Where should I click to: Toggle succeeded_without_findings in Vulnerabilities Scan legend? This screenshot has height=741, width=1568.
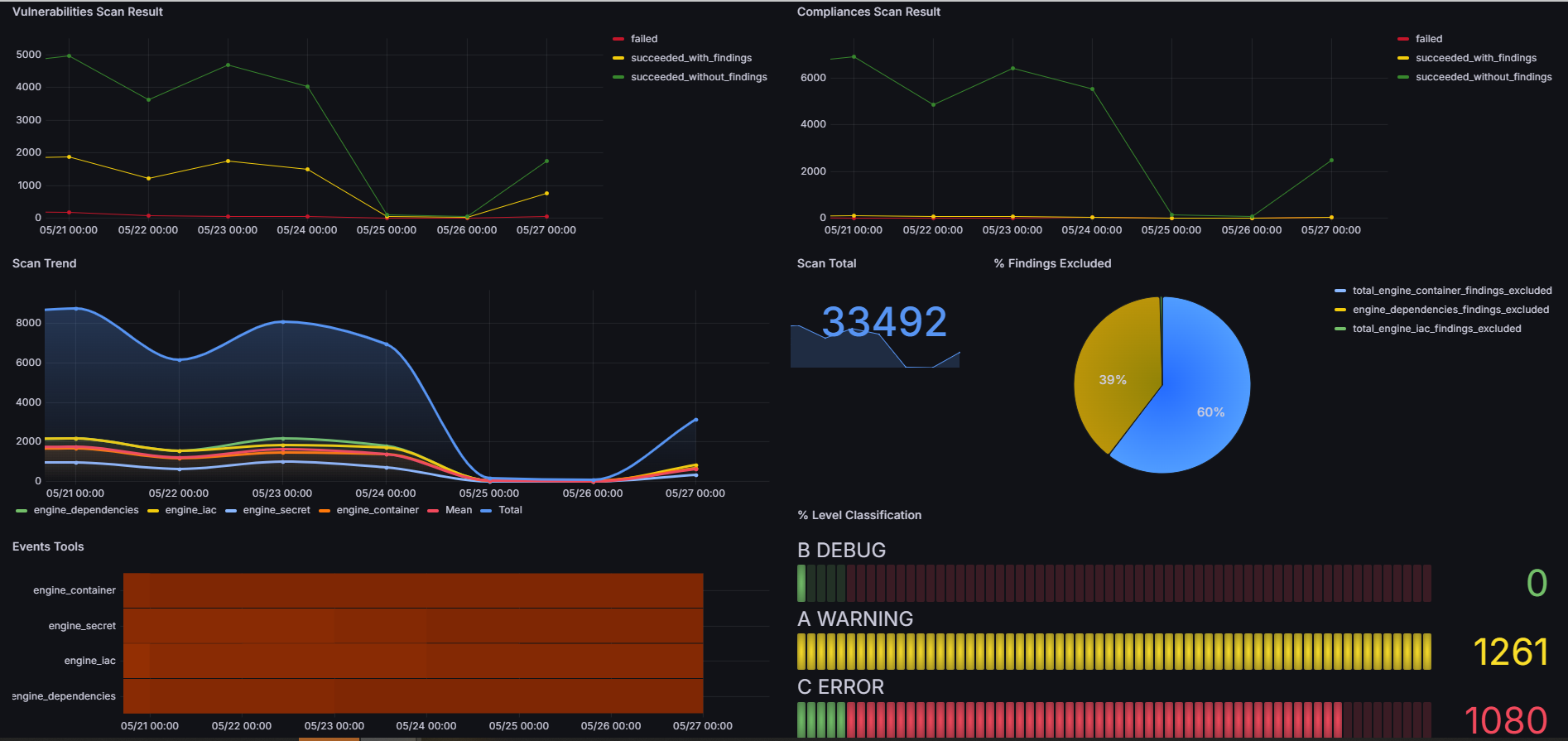pos(699,77)
